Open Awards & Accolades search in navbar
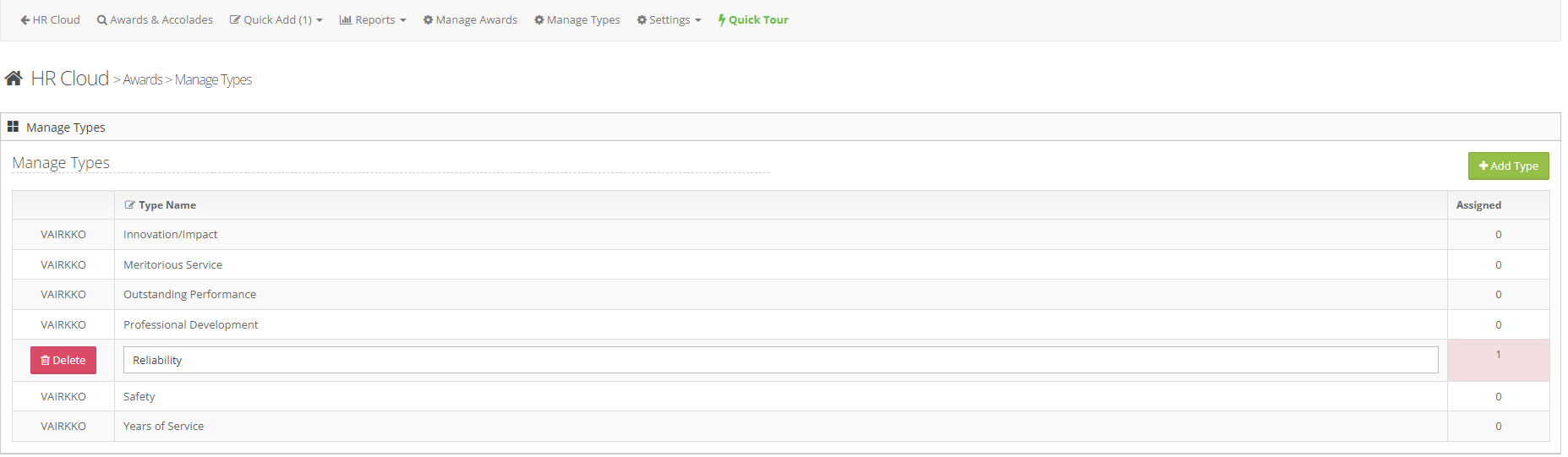The width and height of the screenshot is (1568, 457). pyautogui.click(x=155, y=19)
